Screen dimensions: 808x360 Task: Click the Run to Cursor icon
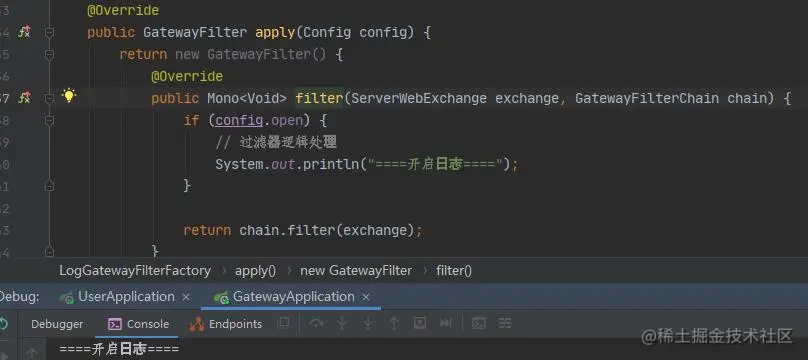pos(446,323)
